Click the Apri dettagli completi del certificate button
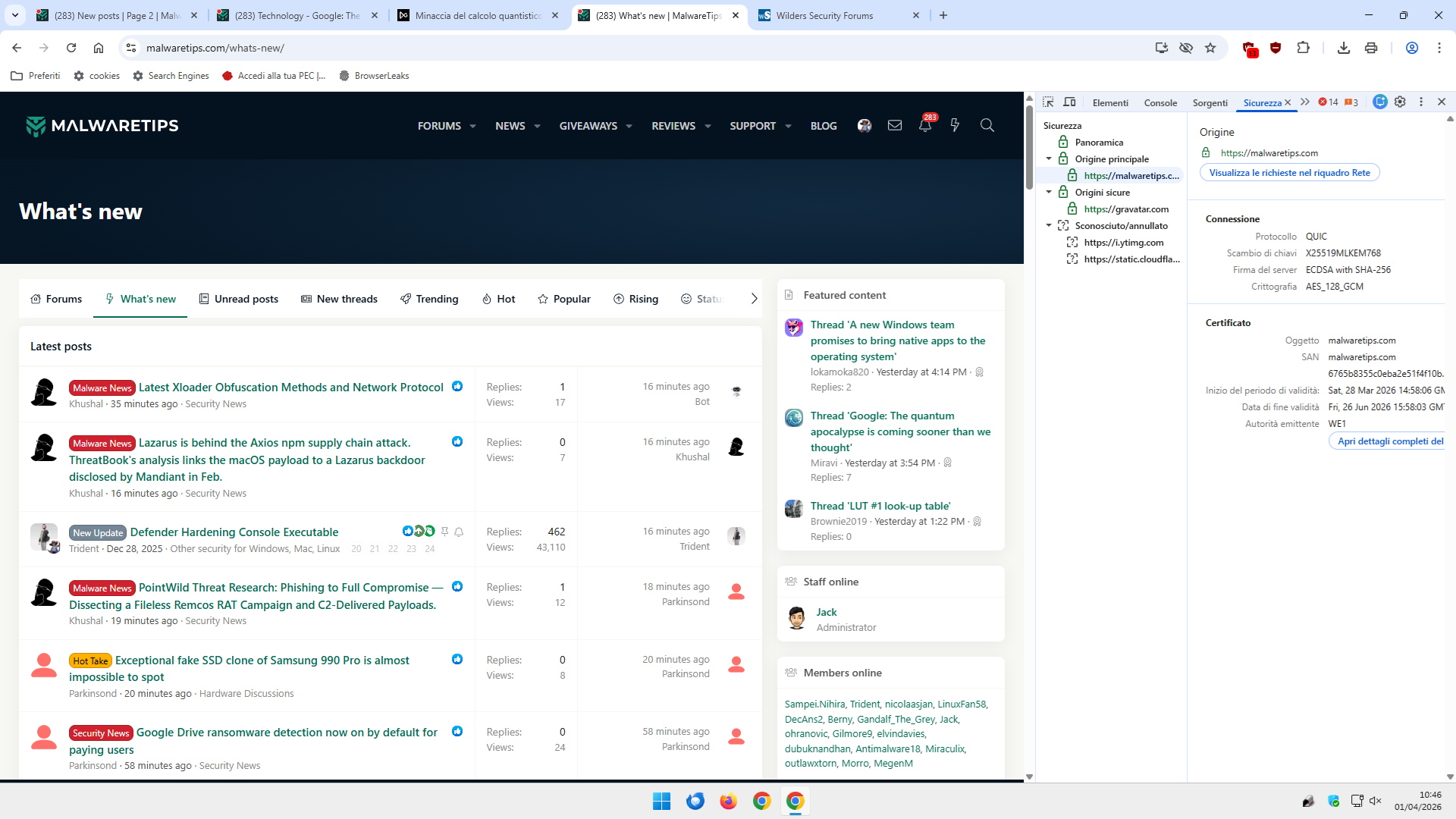 pos(1387,441)
